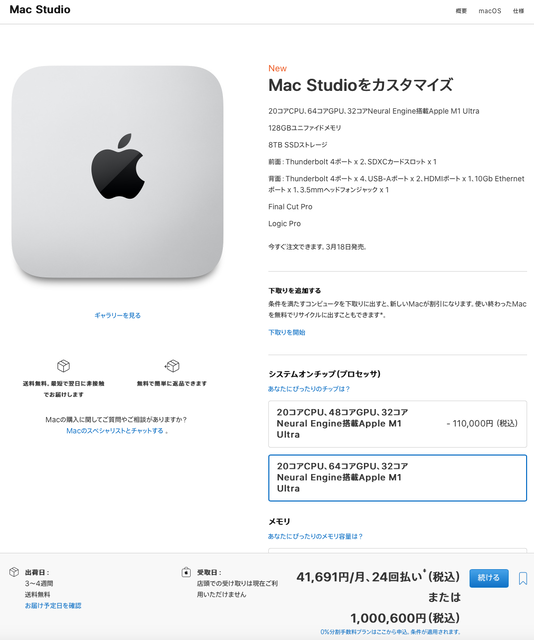
Task: Open あなたにぴったりのチップは? link
Action: tap(309, 389)
